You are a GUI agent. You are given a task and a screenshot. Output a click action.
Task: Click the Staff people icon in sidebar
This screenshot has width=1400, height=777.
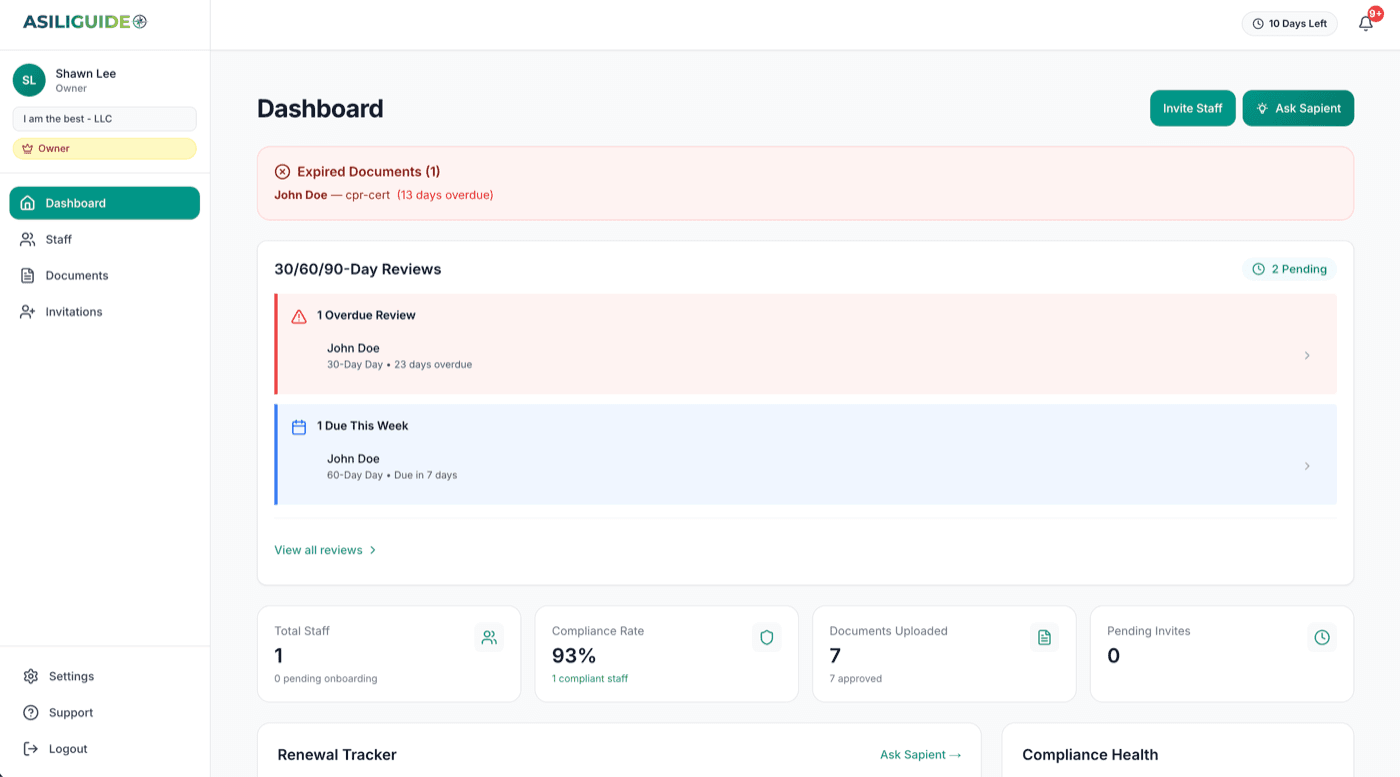27,239
